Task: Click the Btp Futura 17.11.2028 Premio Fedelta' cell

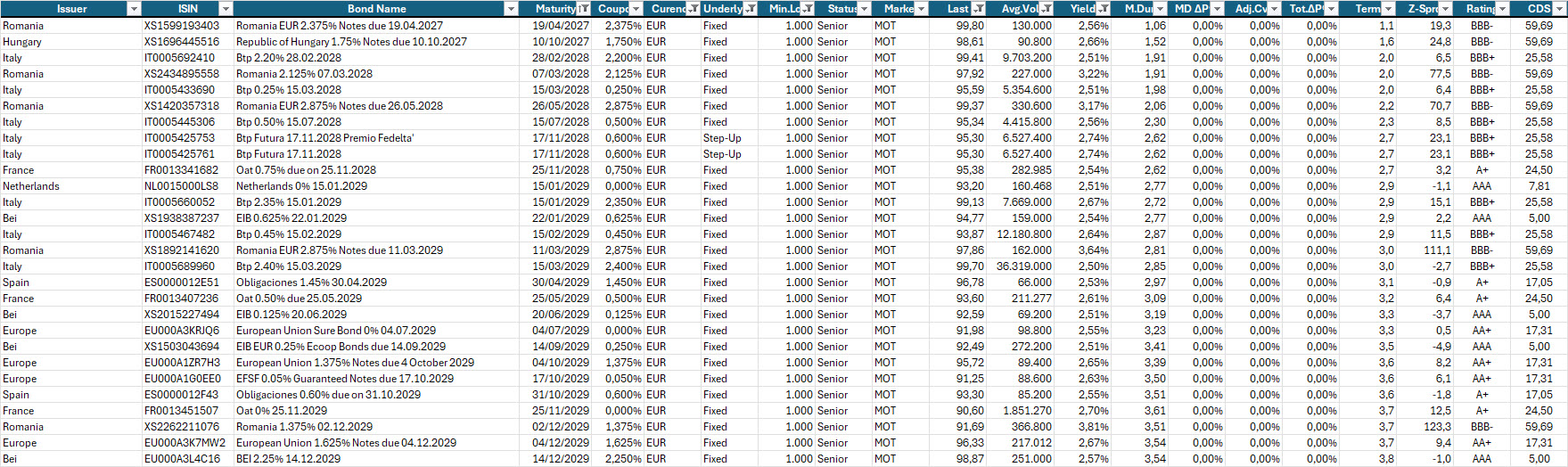Action: pos(324,138)
